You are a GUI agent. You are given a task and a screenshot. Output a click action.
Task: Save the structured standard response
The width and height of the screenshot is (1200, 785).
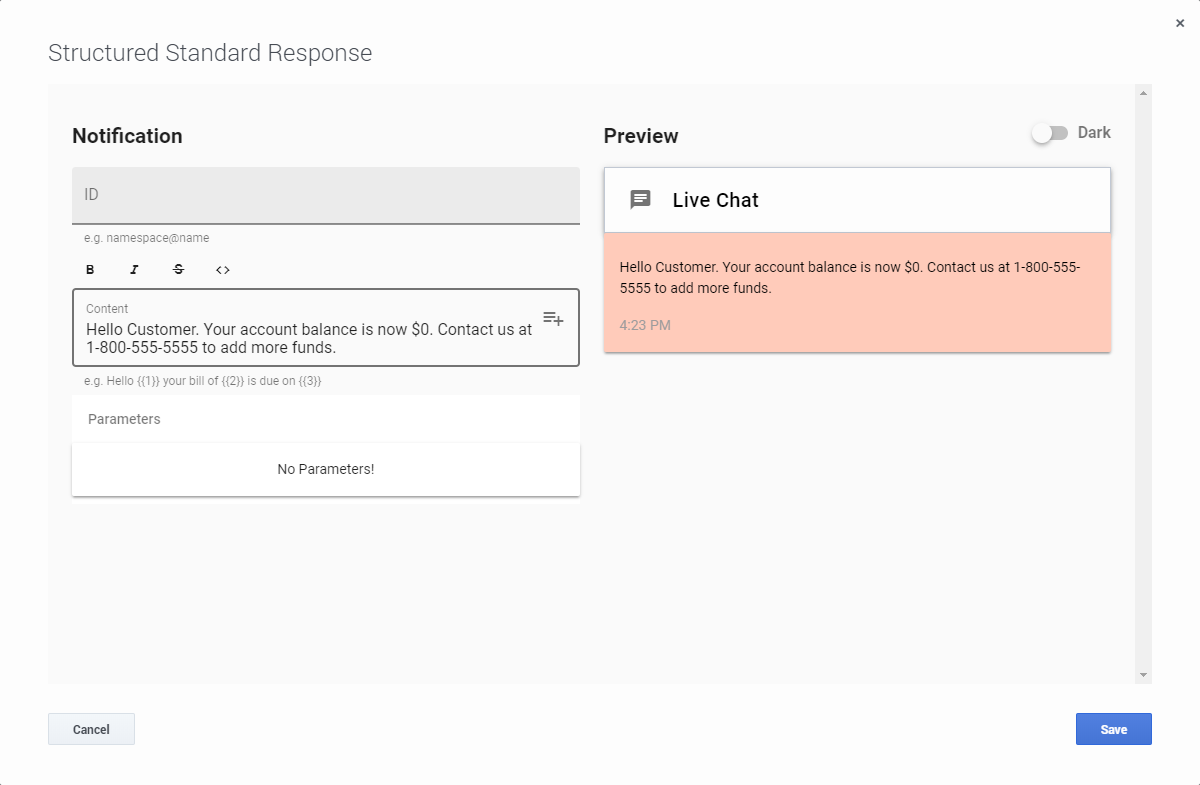point(1113,729)
